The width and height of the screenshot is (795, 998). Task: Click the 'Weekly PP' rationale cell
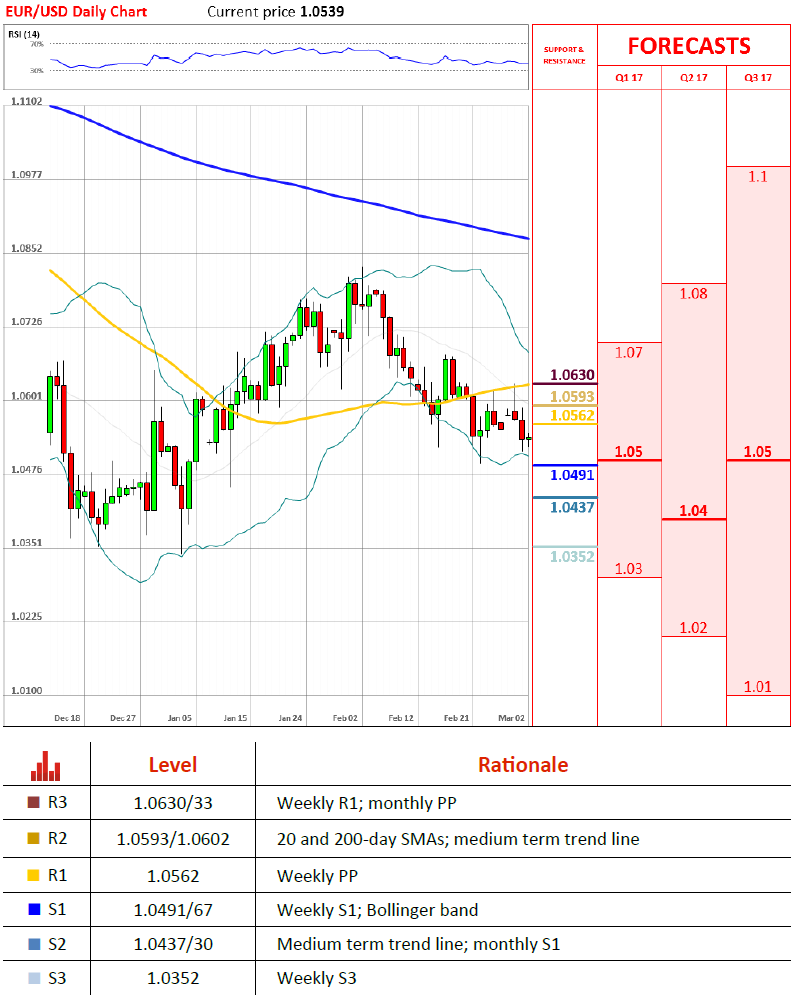pyautogui.click(x=318, y=876)
